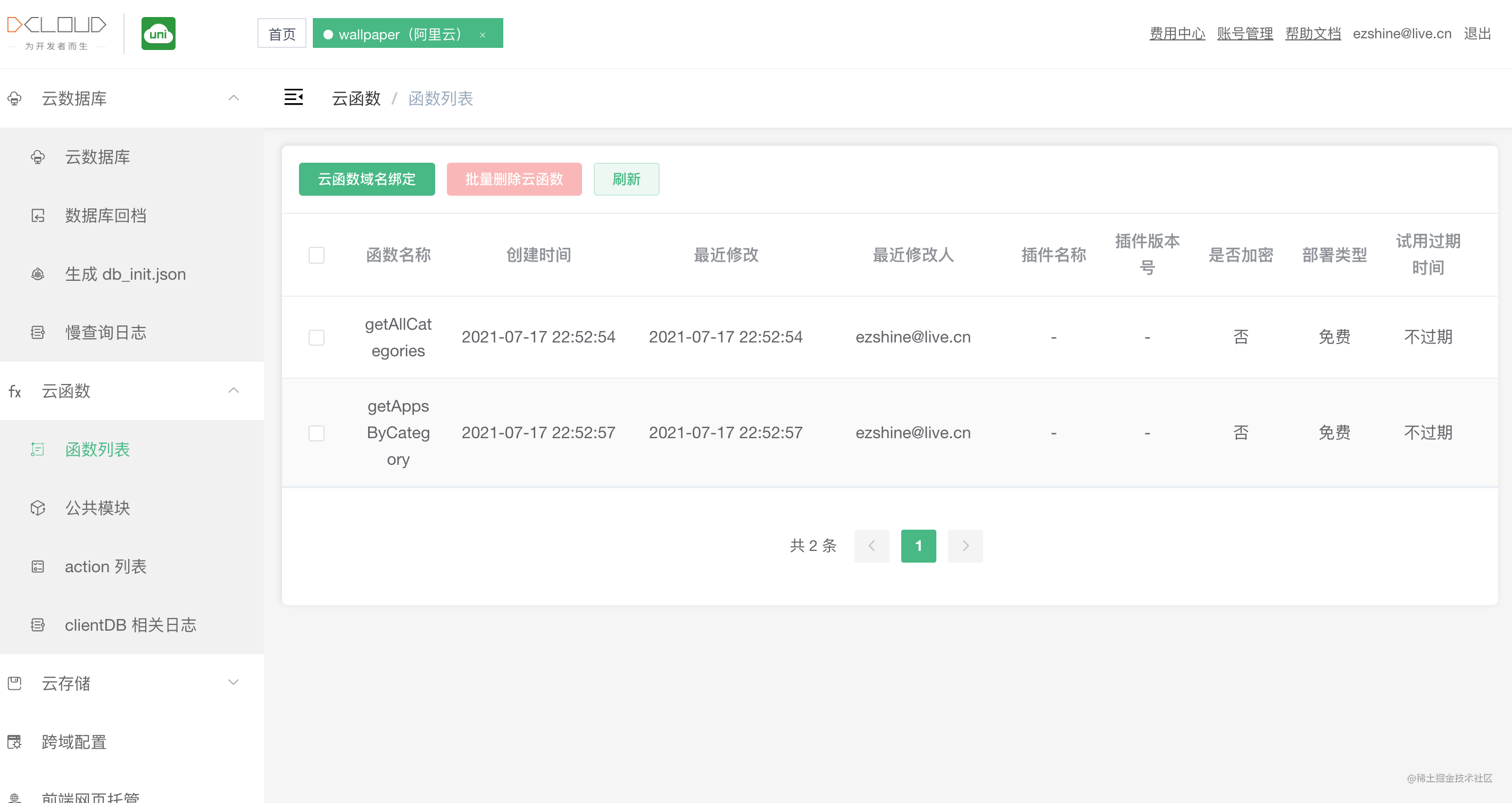Open 公共模块 menu item
The height and width of the screenshot is (803, 1512).
[x=131, y=508]
